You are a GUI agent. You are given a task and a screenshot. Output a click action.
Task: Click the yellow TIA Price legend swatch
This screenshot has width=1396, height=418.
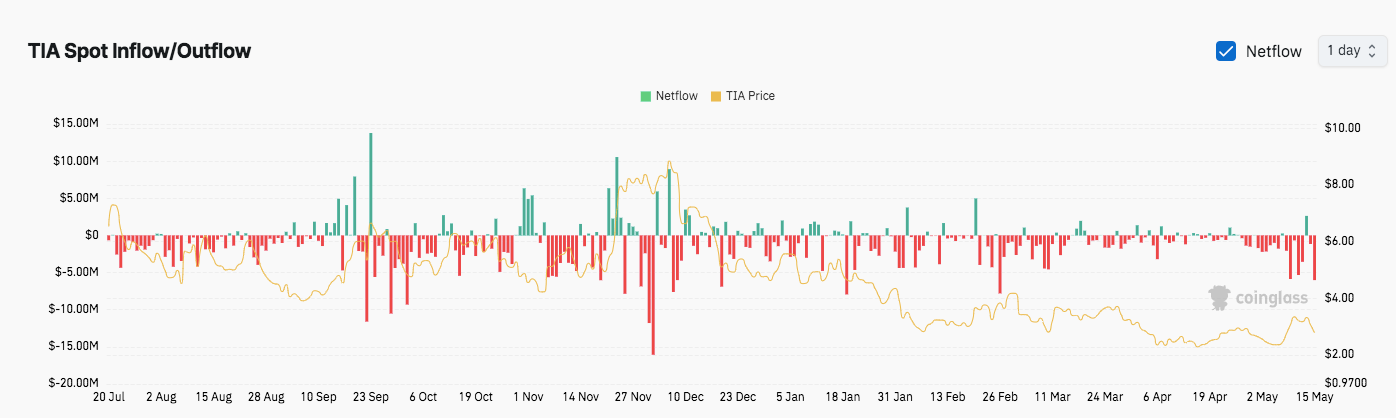pos(715,96)
